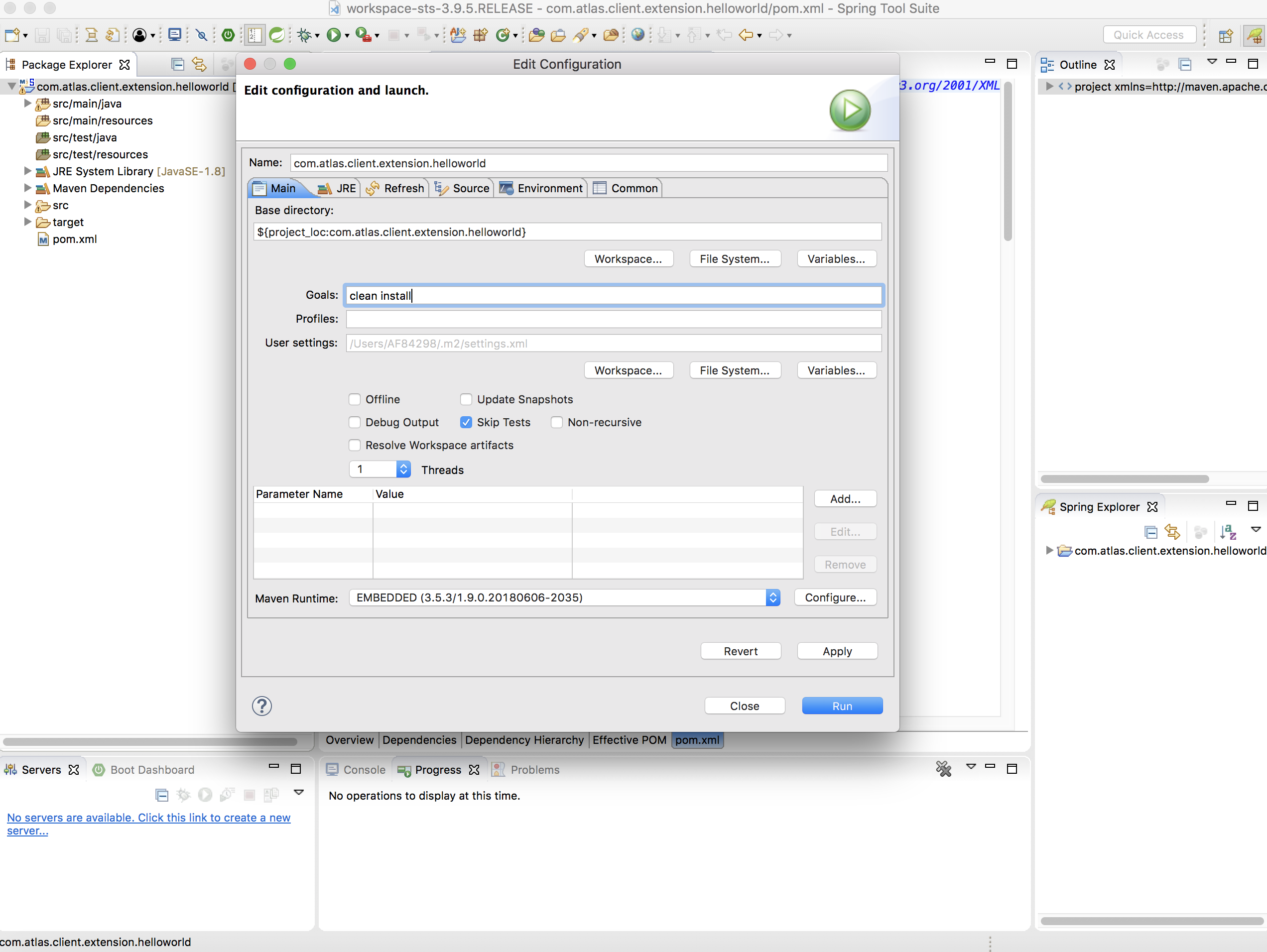Click the green Run launch toolbar icon
Image resolution: width=1267 pixels, height=952 pixels.
pyautogui.click(x=333, y=35)
